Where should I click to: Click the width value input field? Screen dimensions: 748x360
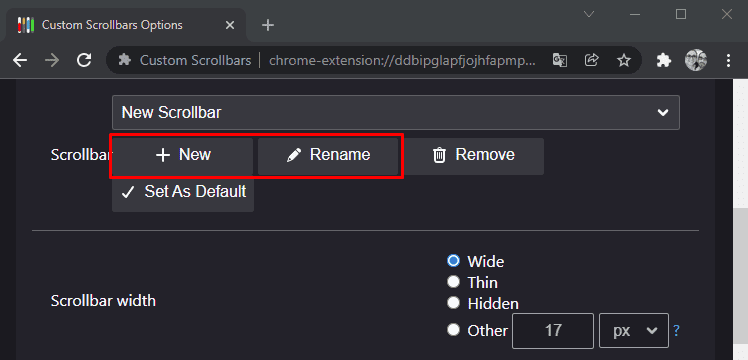pos(553,330)
